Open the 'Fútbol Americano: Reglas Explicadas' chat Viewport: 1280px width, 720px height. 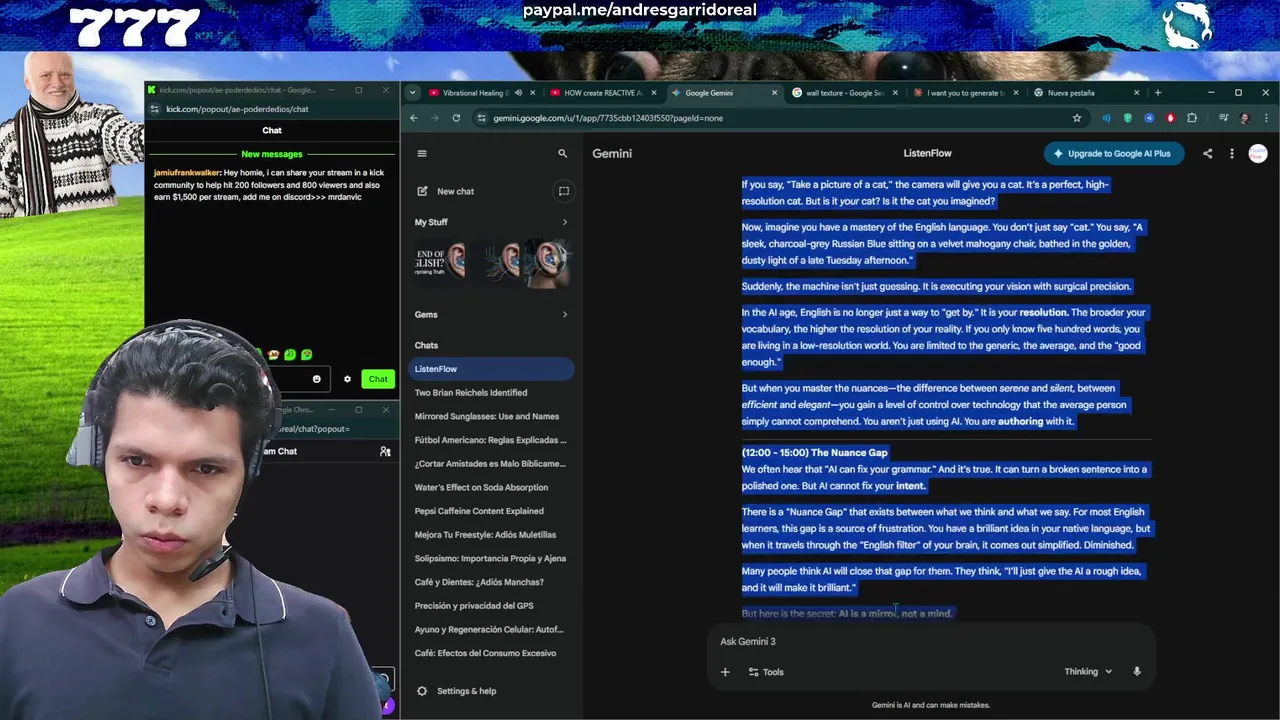490,440
